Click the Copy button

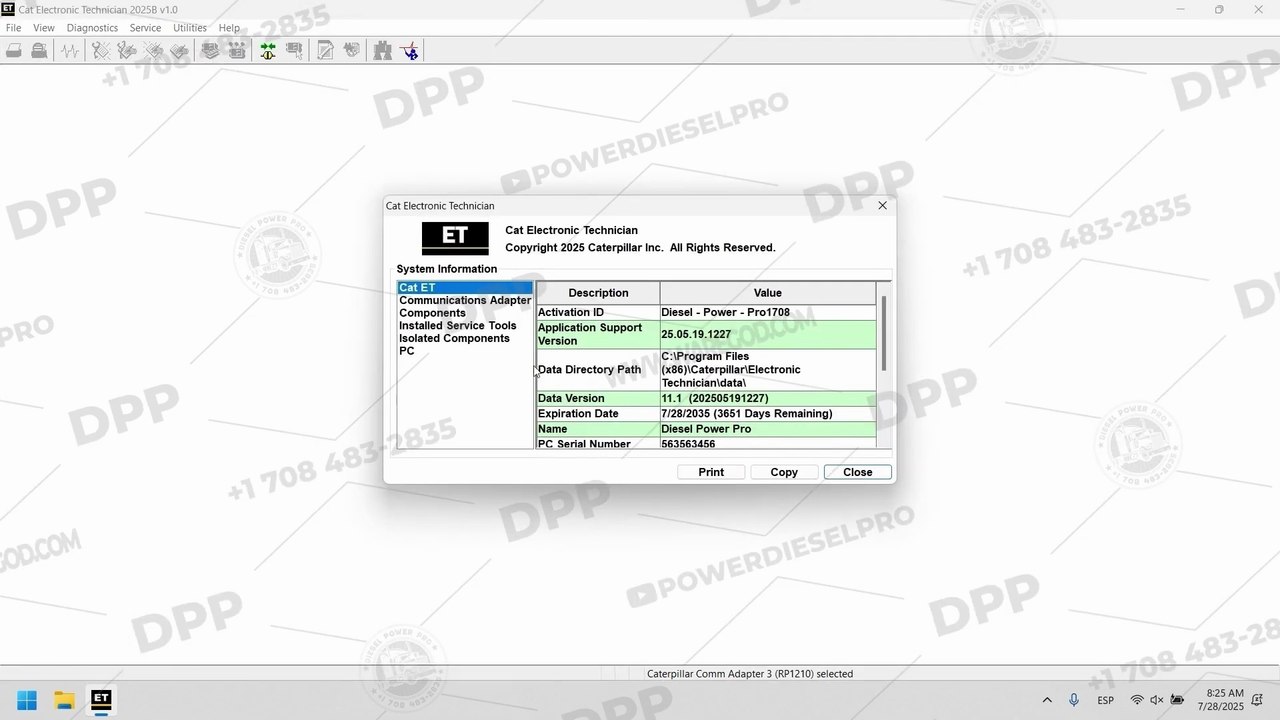pyautogui.click(x=784, y=472)
